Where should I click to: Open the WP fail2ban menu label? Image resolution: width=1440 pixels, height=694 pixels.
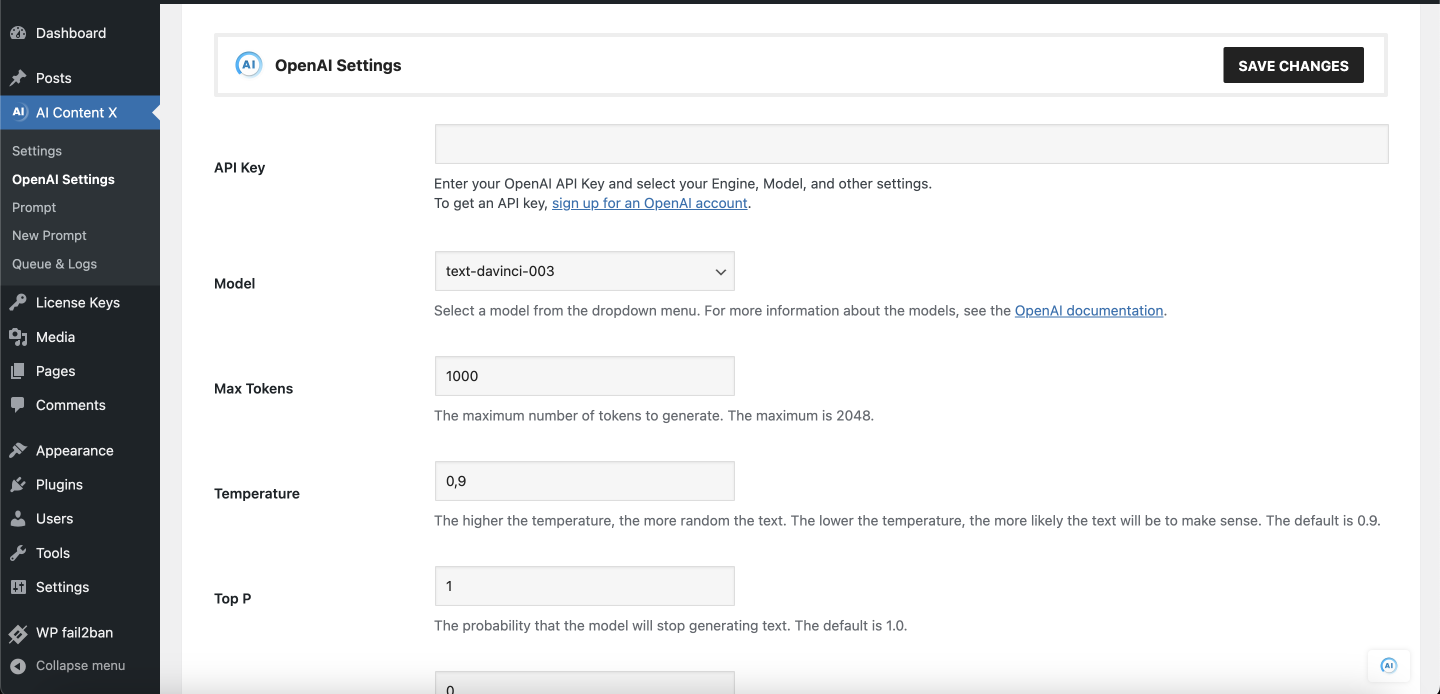(75, 633)
